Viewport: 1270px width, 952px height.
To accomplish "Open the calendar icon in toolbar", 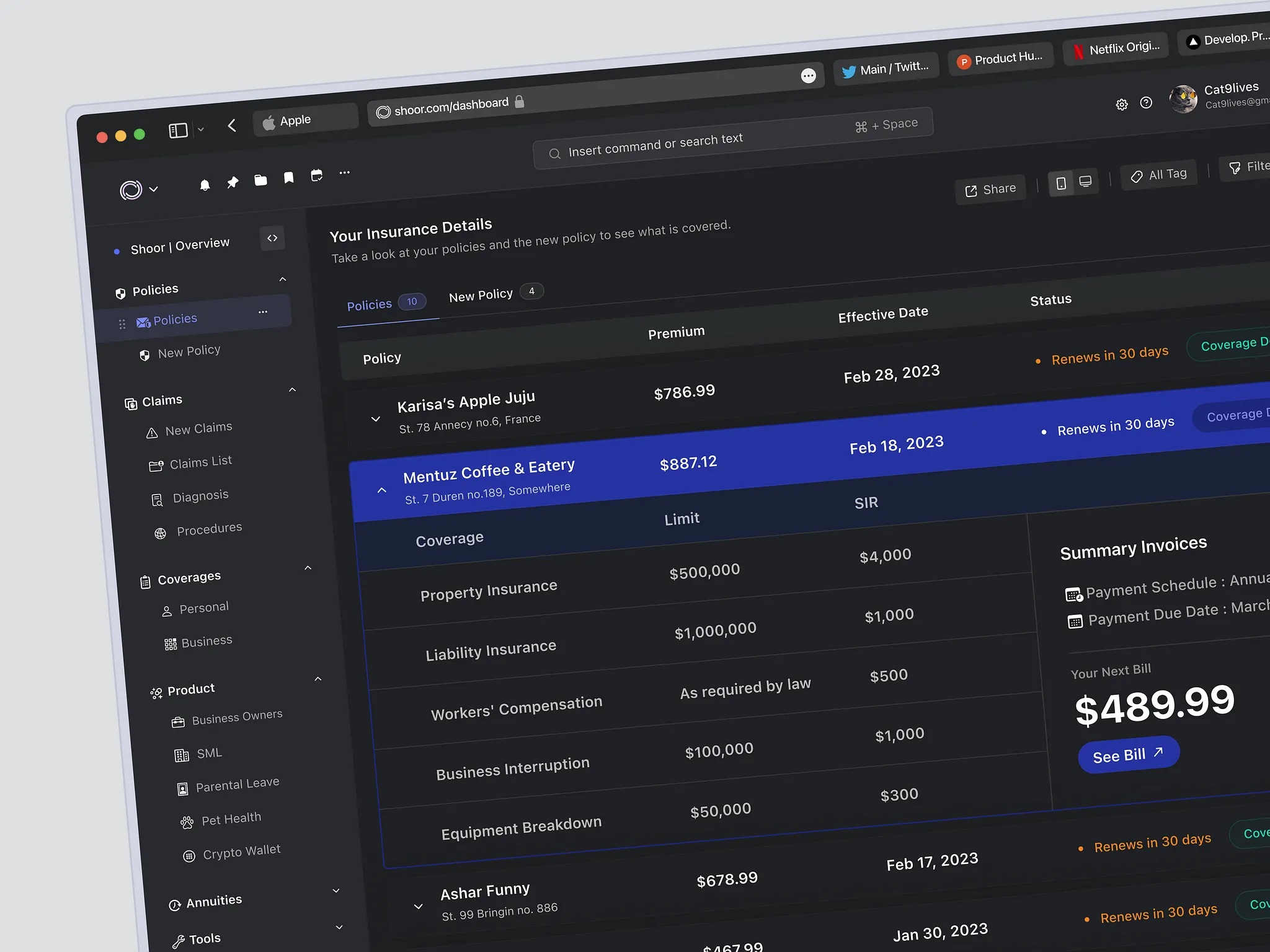I will (316, 175).
